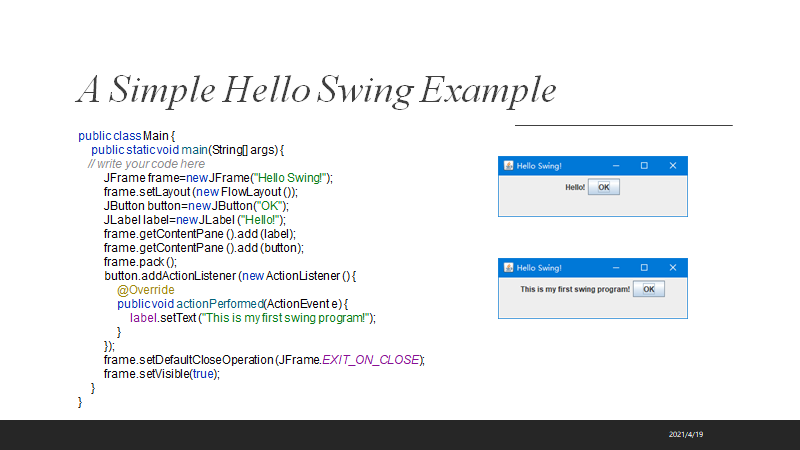Minimize the upper Hello Swing! window
The height and width of the screenshot is (450, 800).
pos(616,166)
